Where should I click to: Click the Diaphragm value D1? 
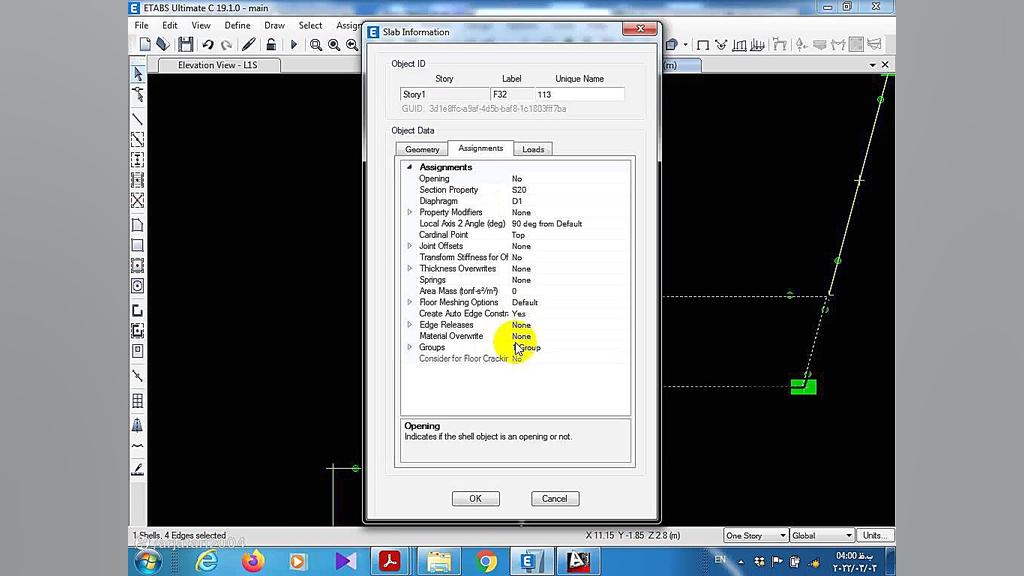(x=517, y=201)
